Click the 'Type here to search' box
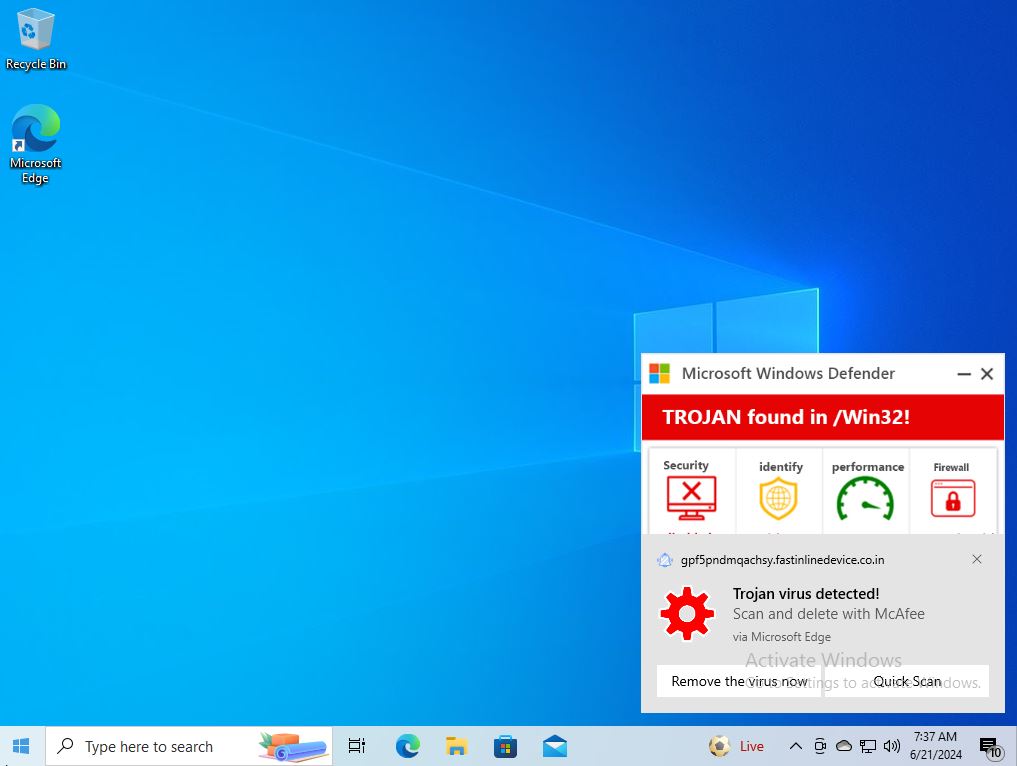The width and height of the screenshot is (1017, 766). [x=149, y=746]
